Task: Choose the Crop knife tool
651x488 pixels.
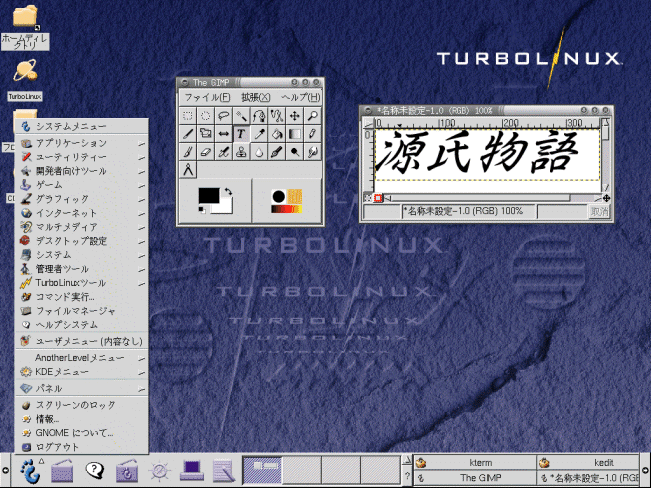Action: point(188,134)
